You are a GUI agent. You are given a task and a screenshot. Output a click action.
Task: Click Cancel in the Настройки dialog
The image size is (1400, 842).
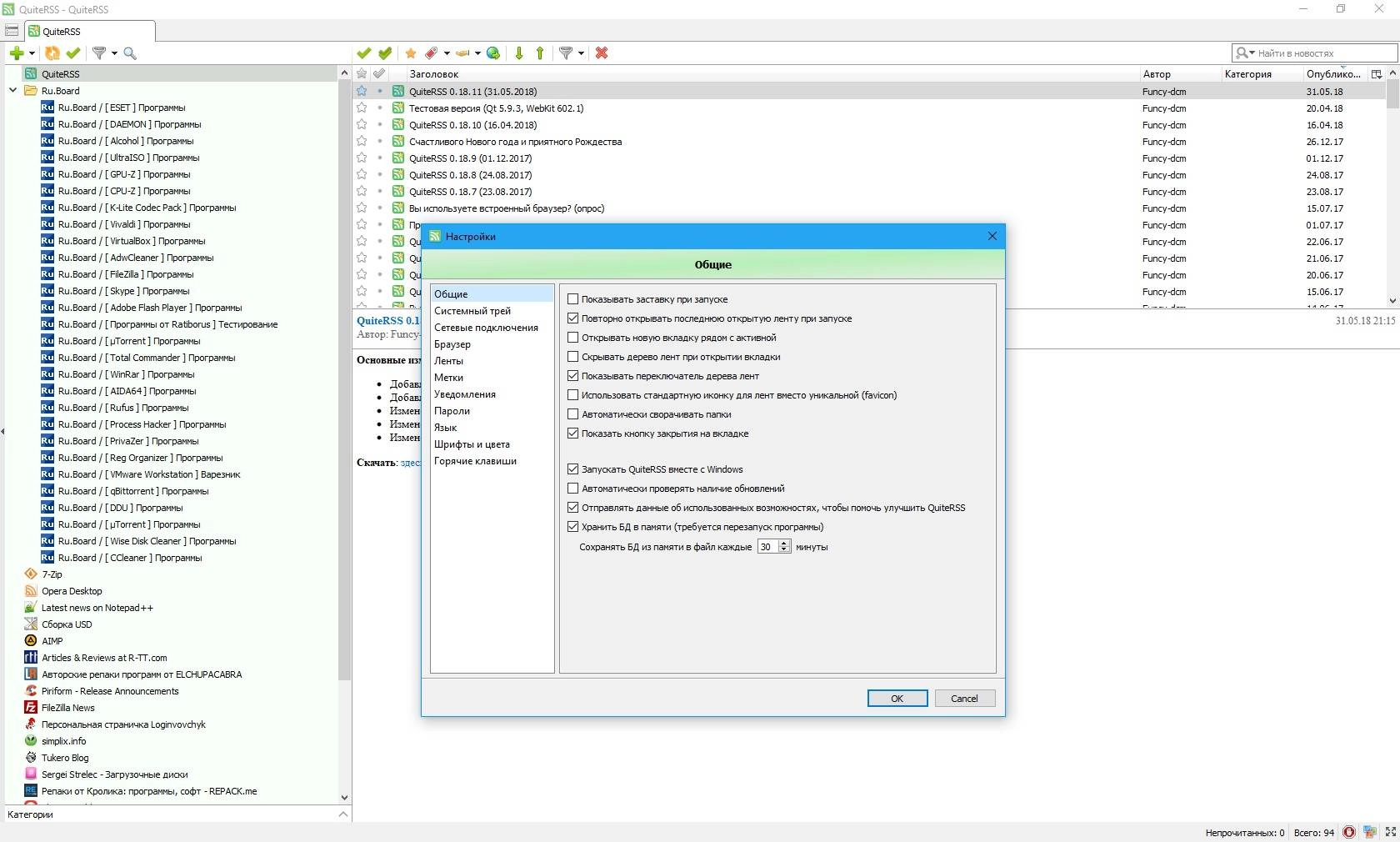[x=964, y=699]
